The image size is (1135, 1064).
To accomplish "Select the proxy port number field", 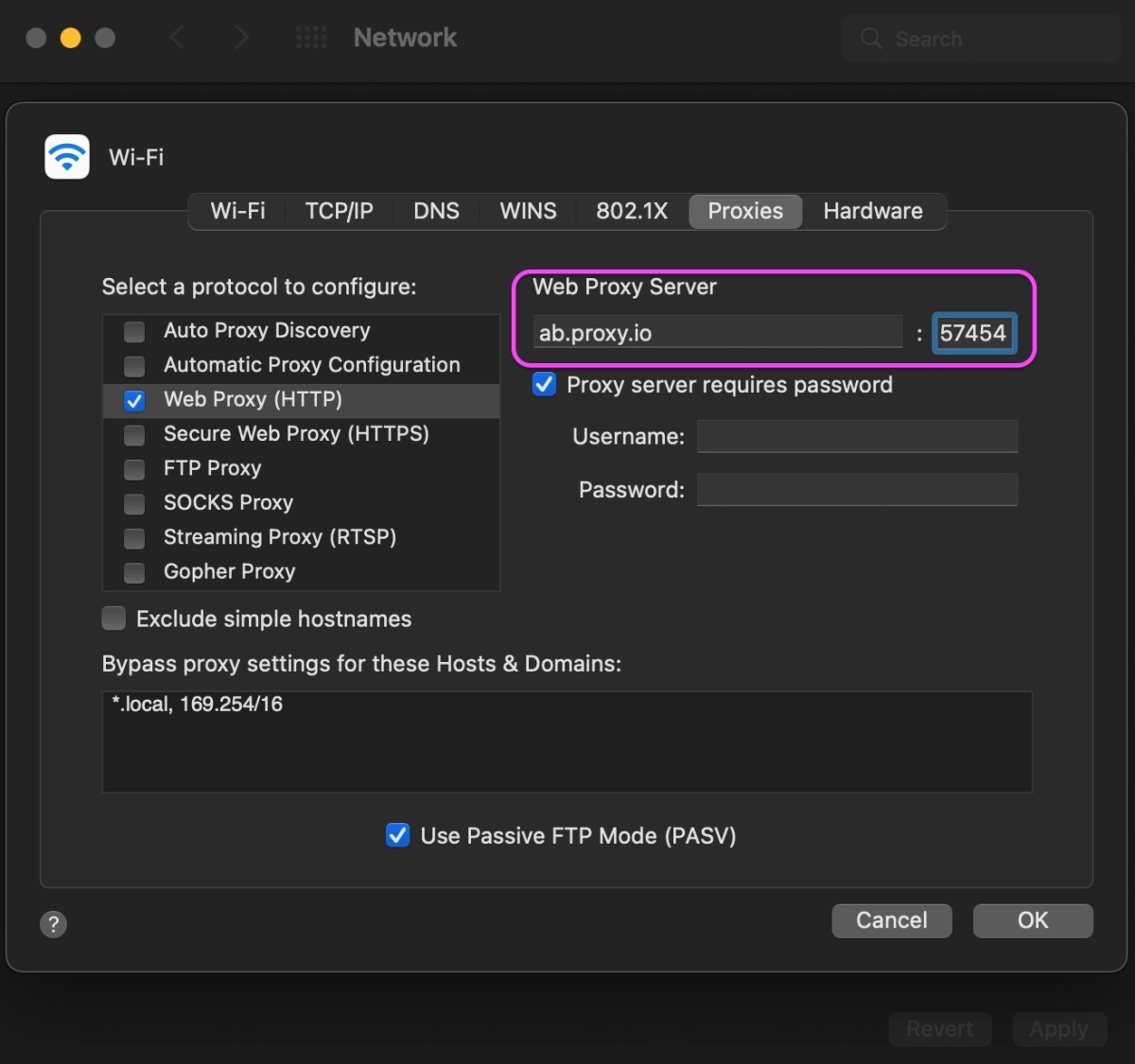I will [x=973, y=332].
